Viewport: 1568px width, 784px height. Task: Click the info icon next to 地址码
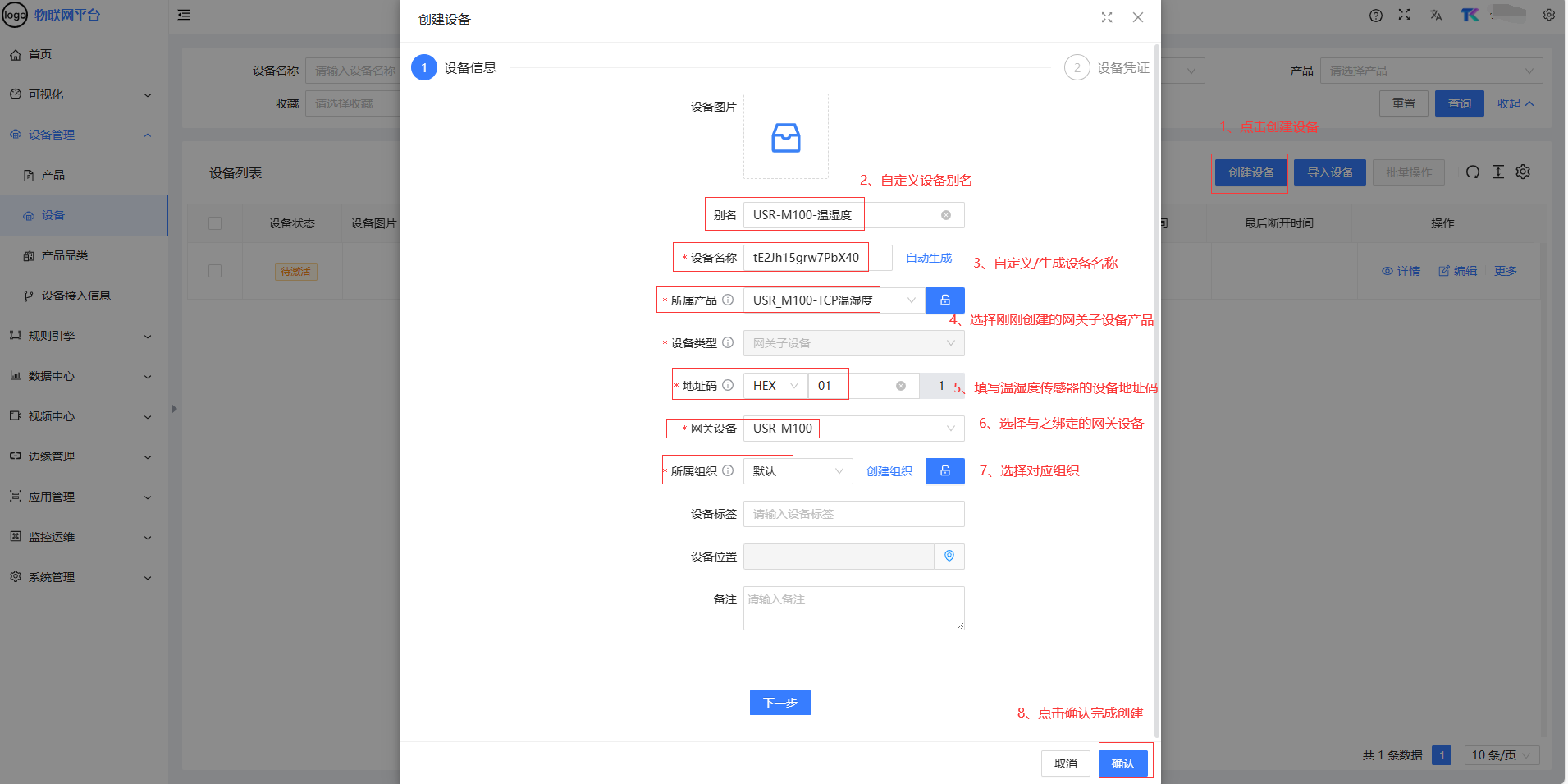click(x=728, y=386)
